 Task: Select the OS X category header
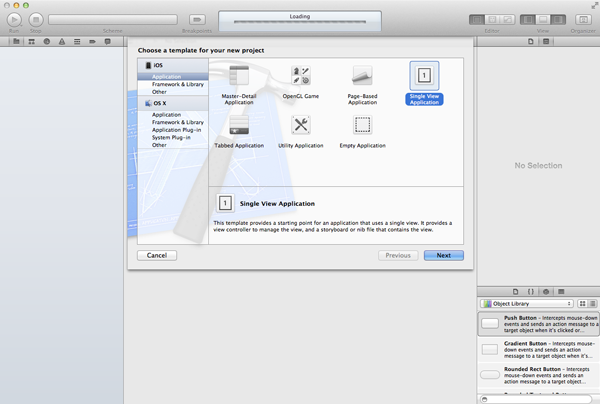173,103
